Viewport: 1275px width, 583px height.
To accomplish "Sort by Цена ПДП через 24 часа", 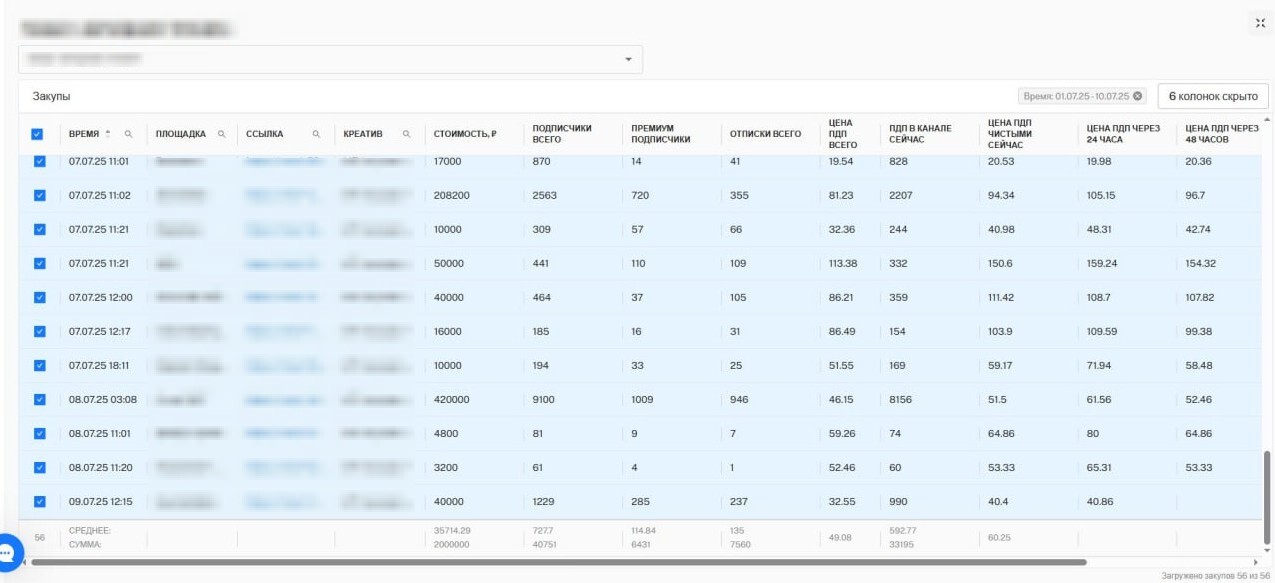I will coord(1123,134).
